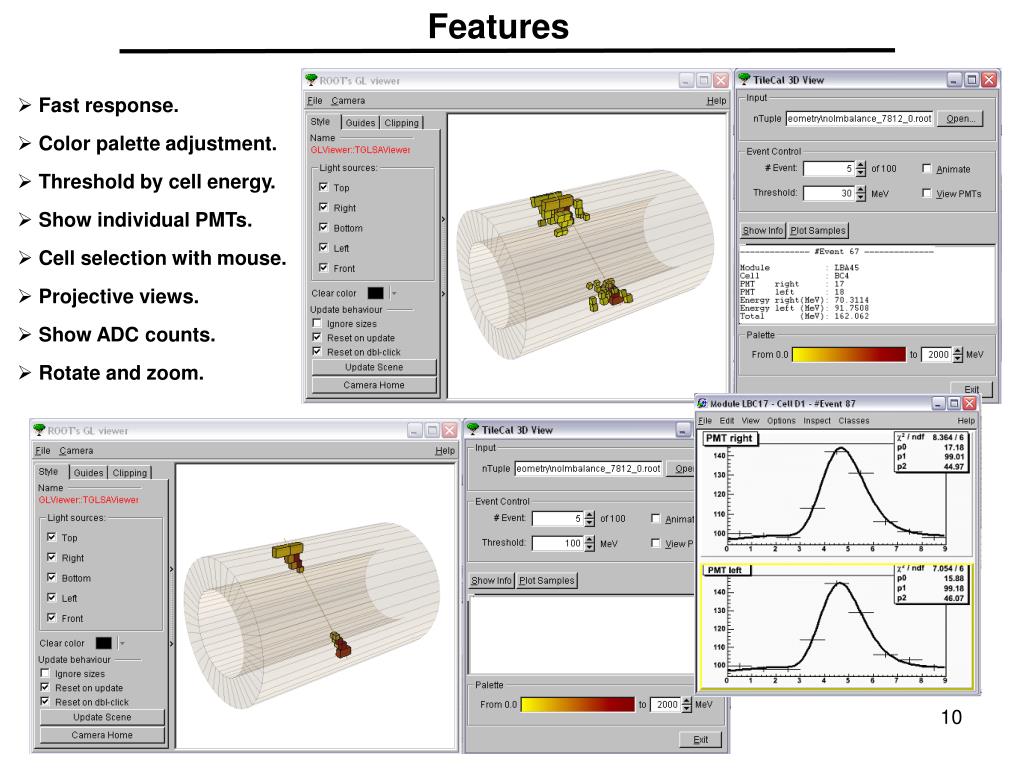Open Edit menu in Module LBC17 window
The width and height of the screenshot is (1024, 768).
(727, 421)
